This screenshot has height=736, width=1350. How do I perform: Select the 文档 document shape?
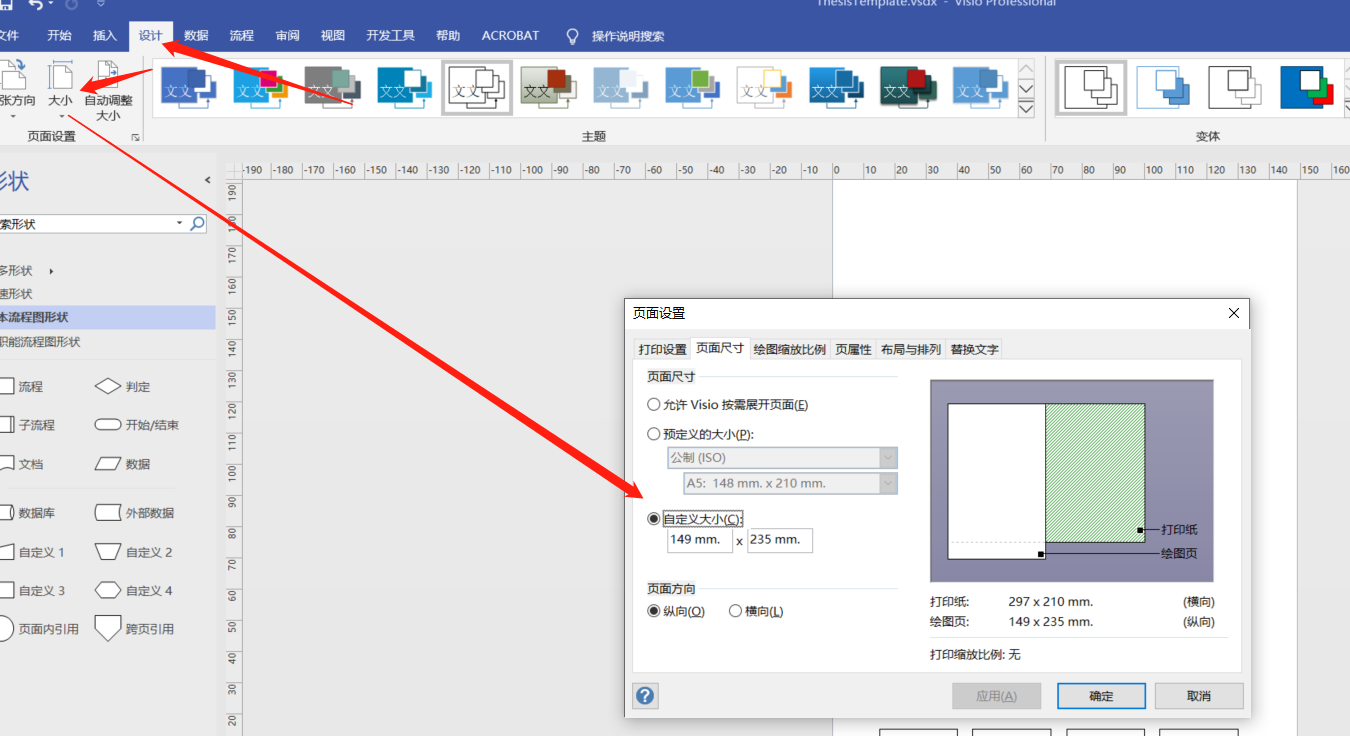point(22,464)
